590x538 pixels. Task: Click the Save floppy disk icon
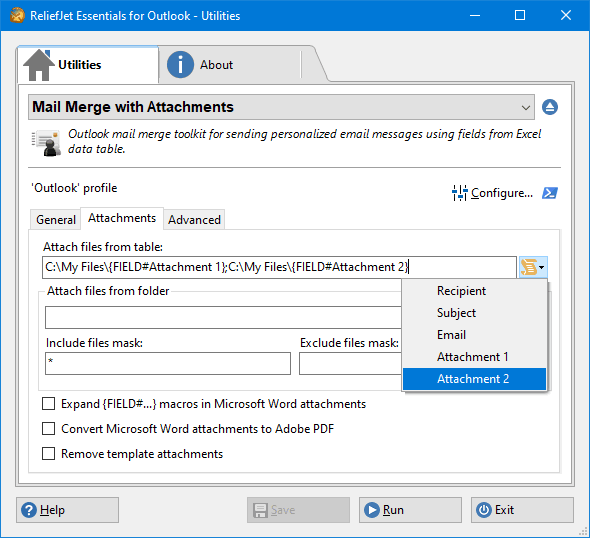[260, 511]
